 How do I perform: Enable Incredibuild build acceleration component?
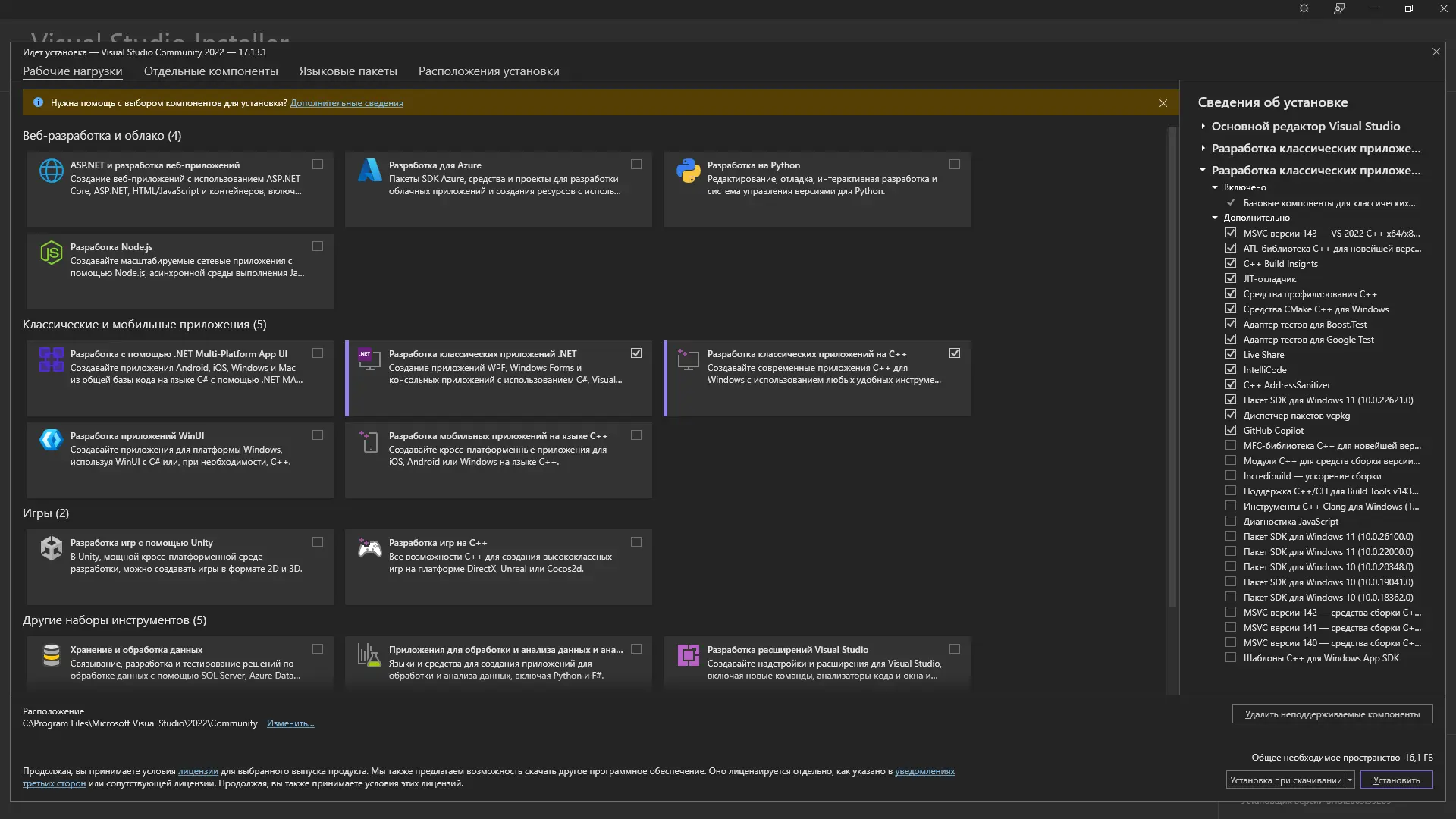1231,475
